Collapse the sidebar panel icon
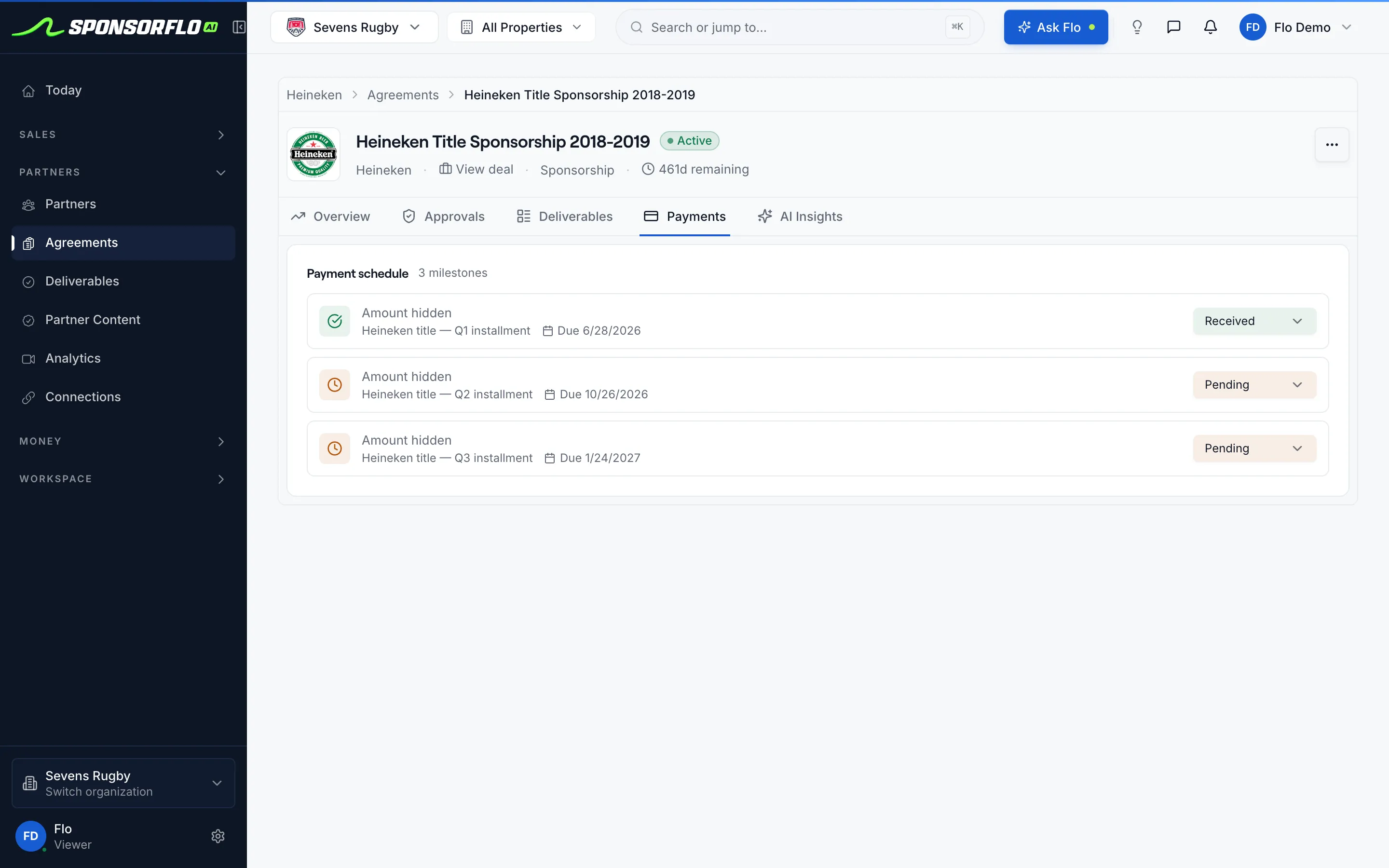The height and width of the screenshot is (868, 1389). click(239, 27)
